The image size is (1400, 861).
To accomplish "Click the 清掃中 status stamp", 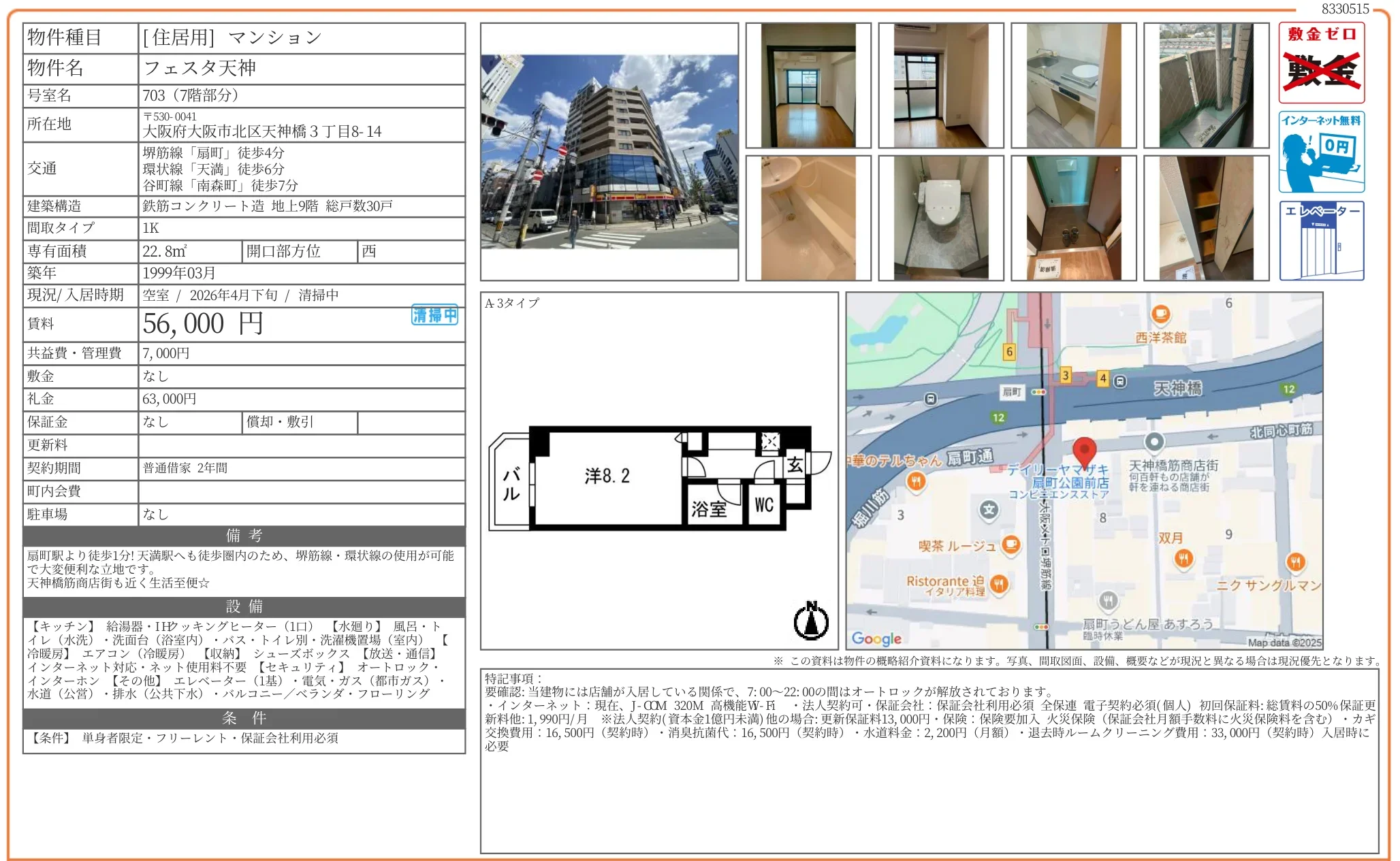I will pos(434,314).
